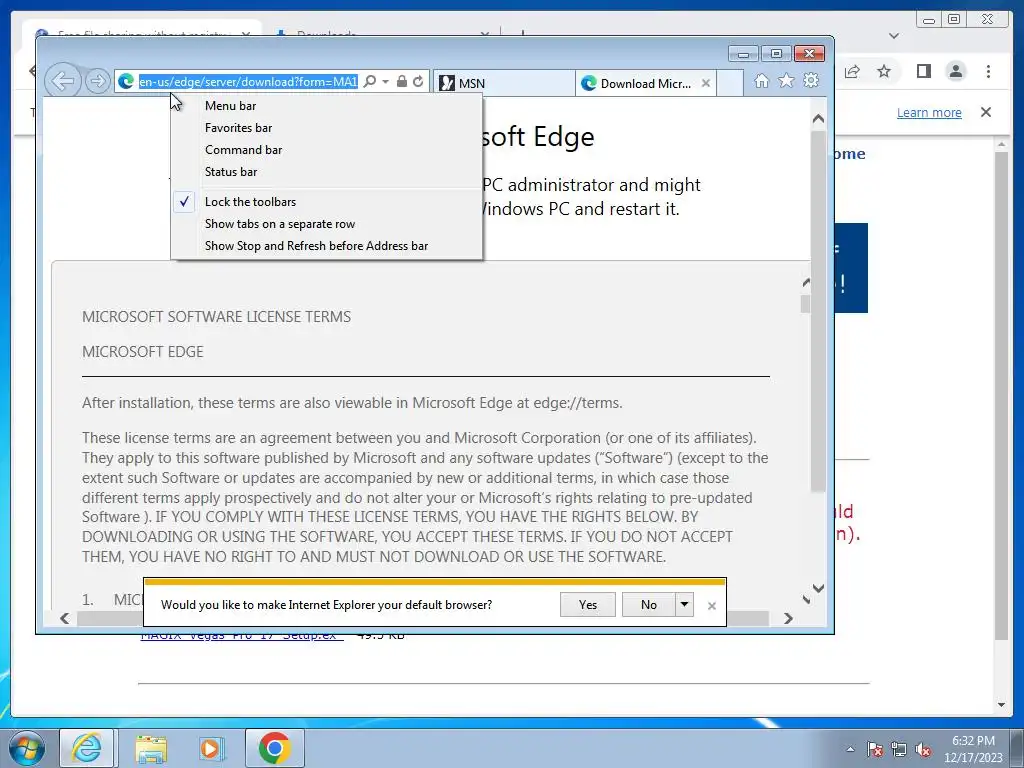Click the IE vertical scrollbar thumb
Viewport: 1024px width, 768px height.
click(818, 312)
